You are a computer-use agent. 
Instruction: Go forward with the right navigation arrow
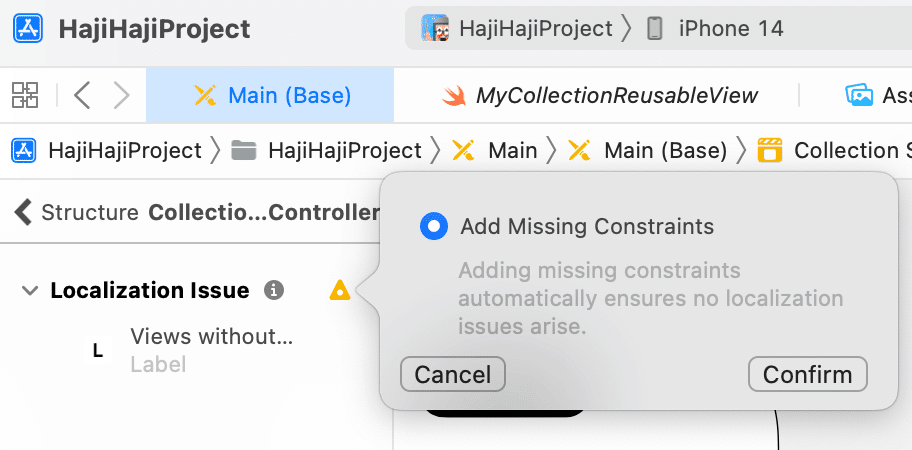point(121,95)
